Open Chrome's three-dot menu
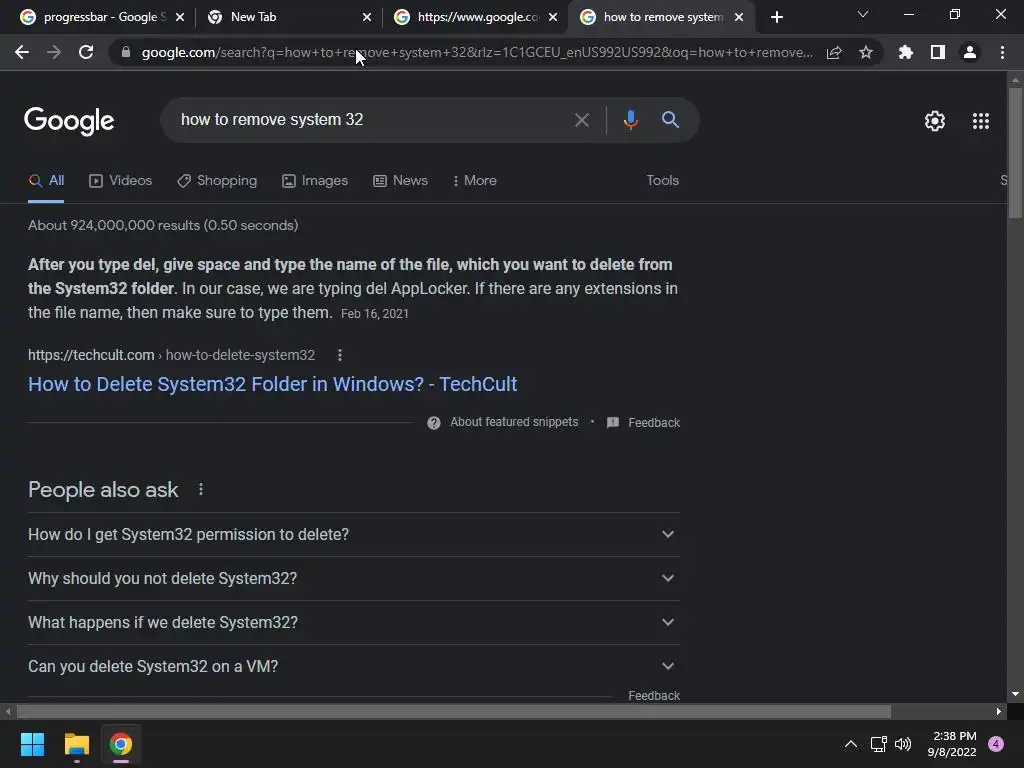This screenshot has height=768, width=1024. [x=1002, y=52]
